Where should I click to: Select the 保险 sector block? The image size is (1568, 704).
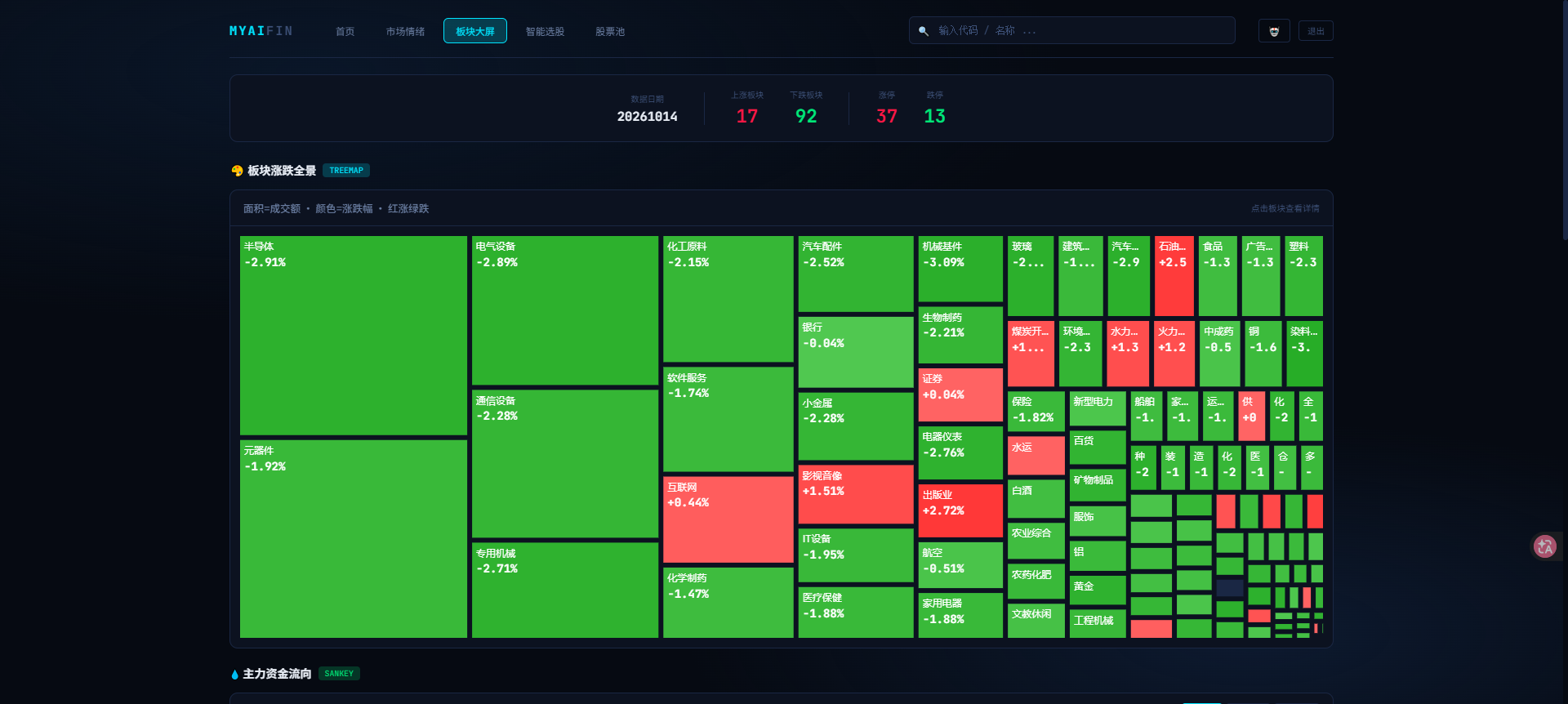[x=1036, y=412]
